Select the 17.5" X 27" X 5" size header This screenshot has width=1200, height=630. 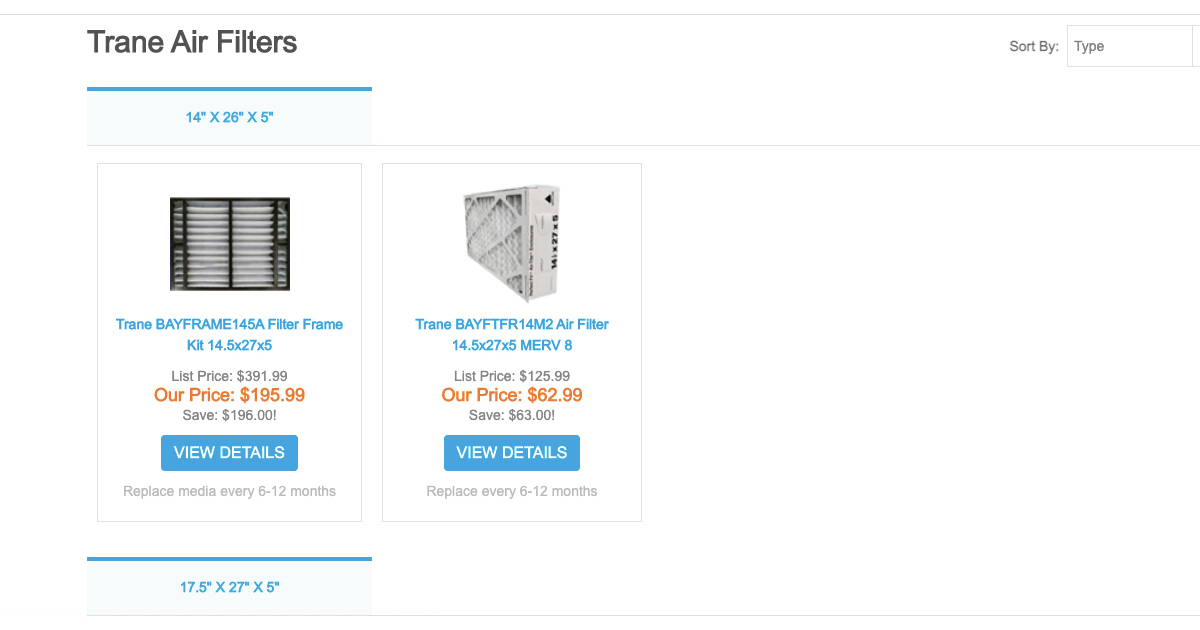229,586
